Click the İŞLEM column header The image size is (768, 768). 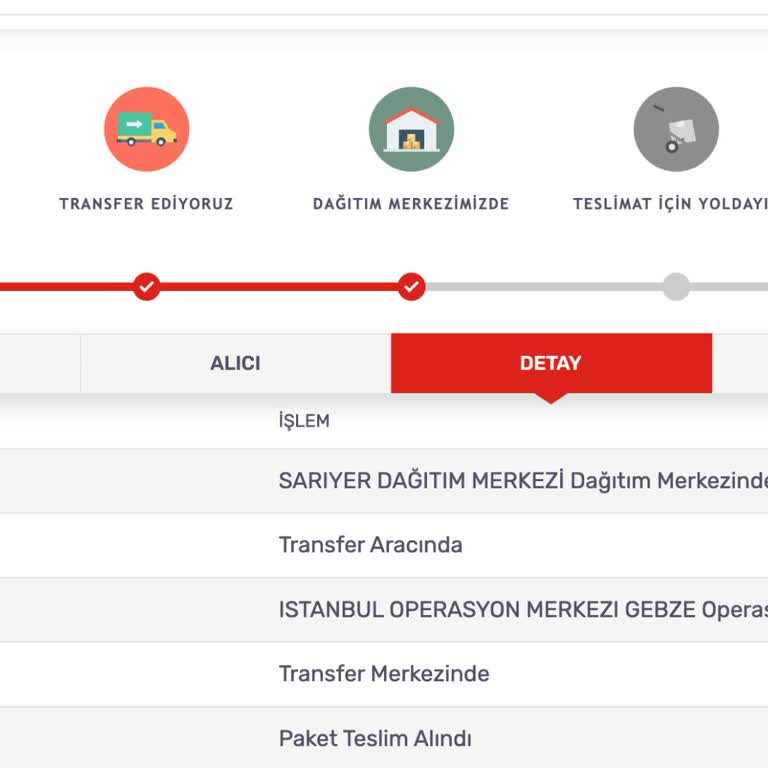(x=304, y=421)
